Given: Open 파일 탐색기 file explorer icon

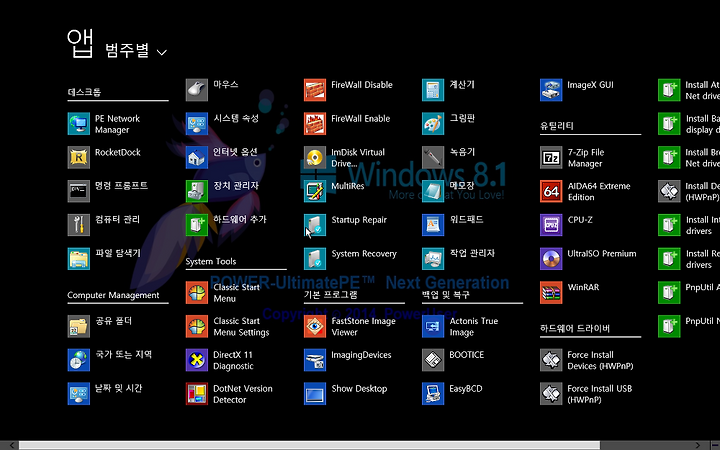Looking at the screenshot, I should [79, 259].
